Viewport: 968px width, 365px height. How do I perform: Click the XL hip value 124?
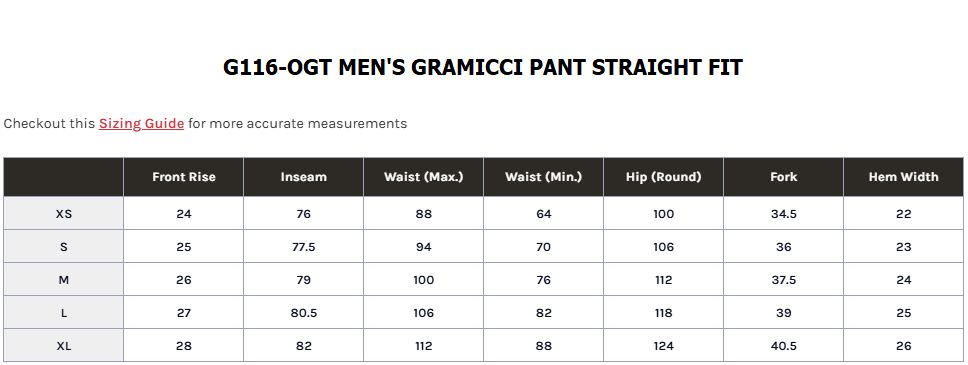pyautogui.click(x=663, y=346)
